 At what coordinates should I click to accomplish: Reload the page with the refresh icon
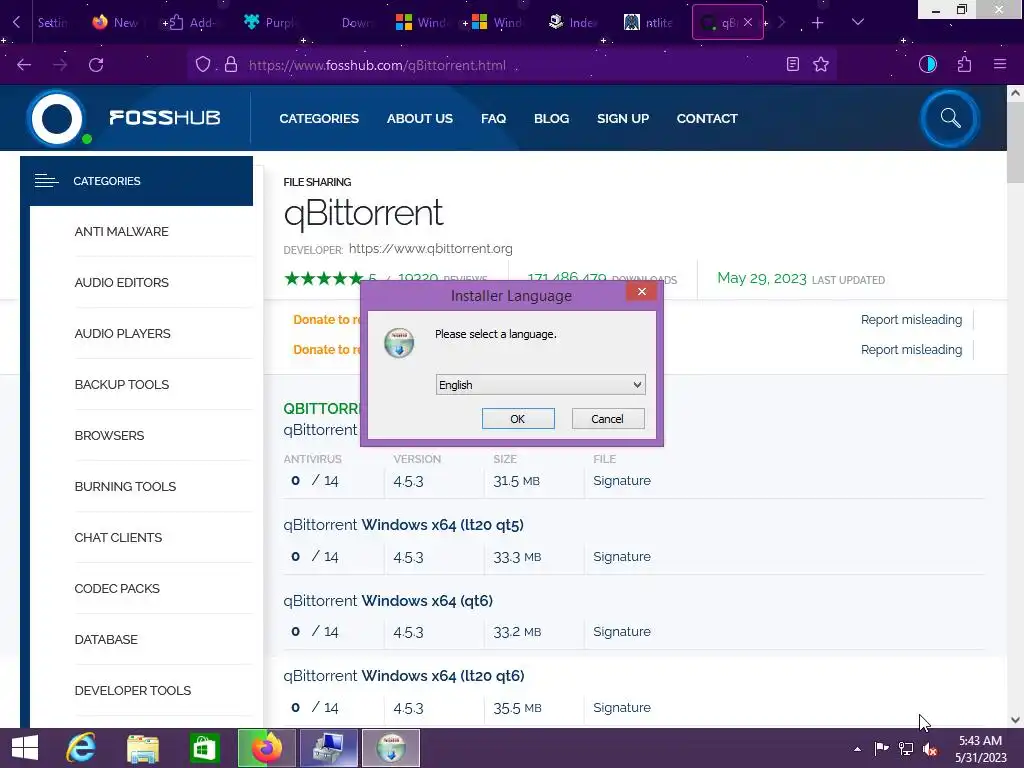[x=96, y=65]
